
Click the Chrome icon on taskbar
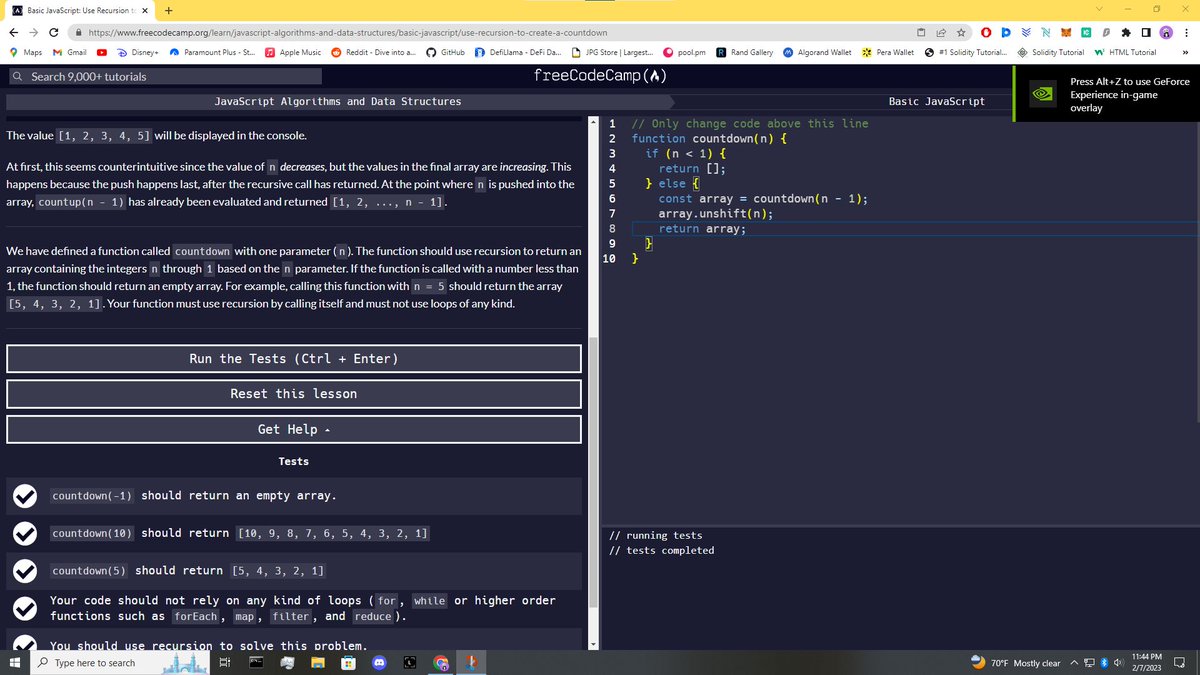440,663
